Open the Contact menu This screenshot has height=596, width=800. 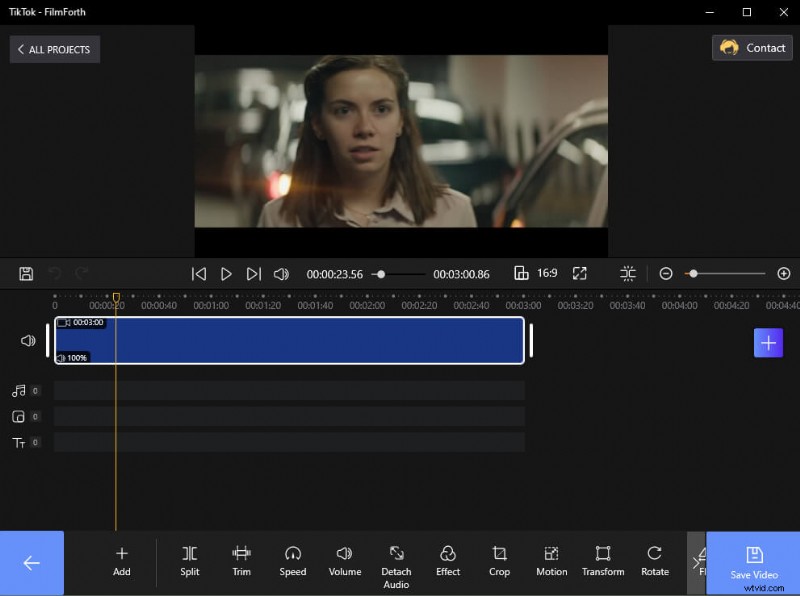tap(751, 47)
